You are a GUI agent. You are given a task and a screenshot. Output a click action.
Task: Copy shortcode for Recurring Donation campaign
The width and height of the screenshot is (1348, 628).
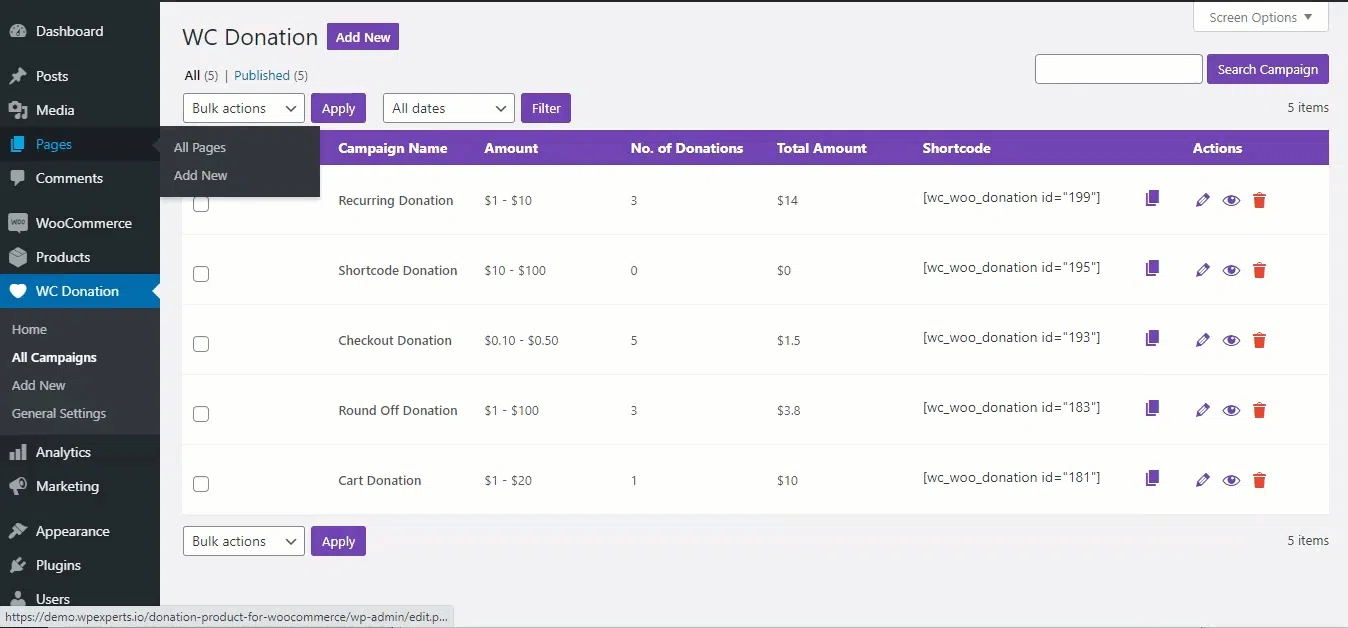1152,198
